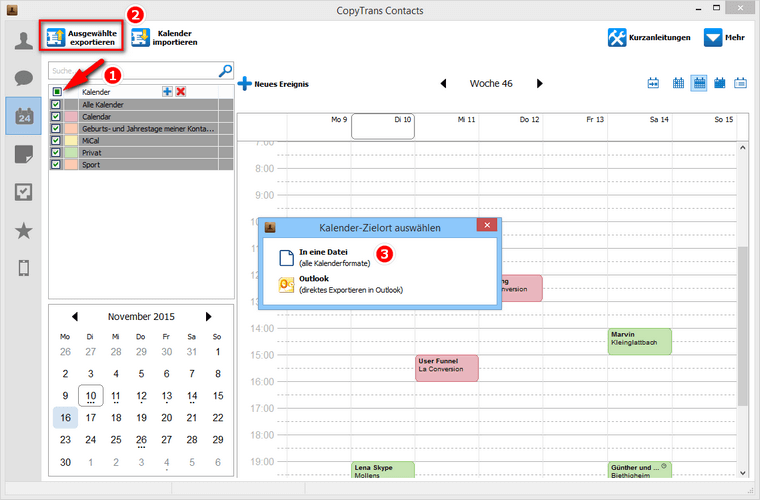This screenshot has width=760, height=500.
Task: Go to previous month in mini calendar
Action: click(x=75, y=316)
